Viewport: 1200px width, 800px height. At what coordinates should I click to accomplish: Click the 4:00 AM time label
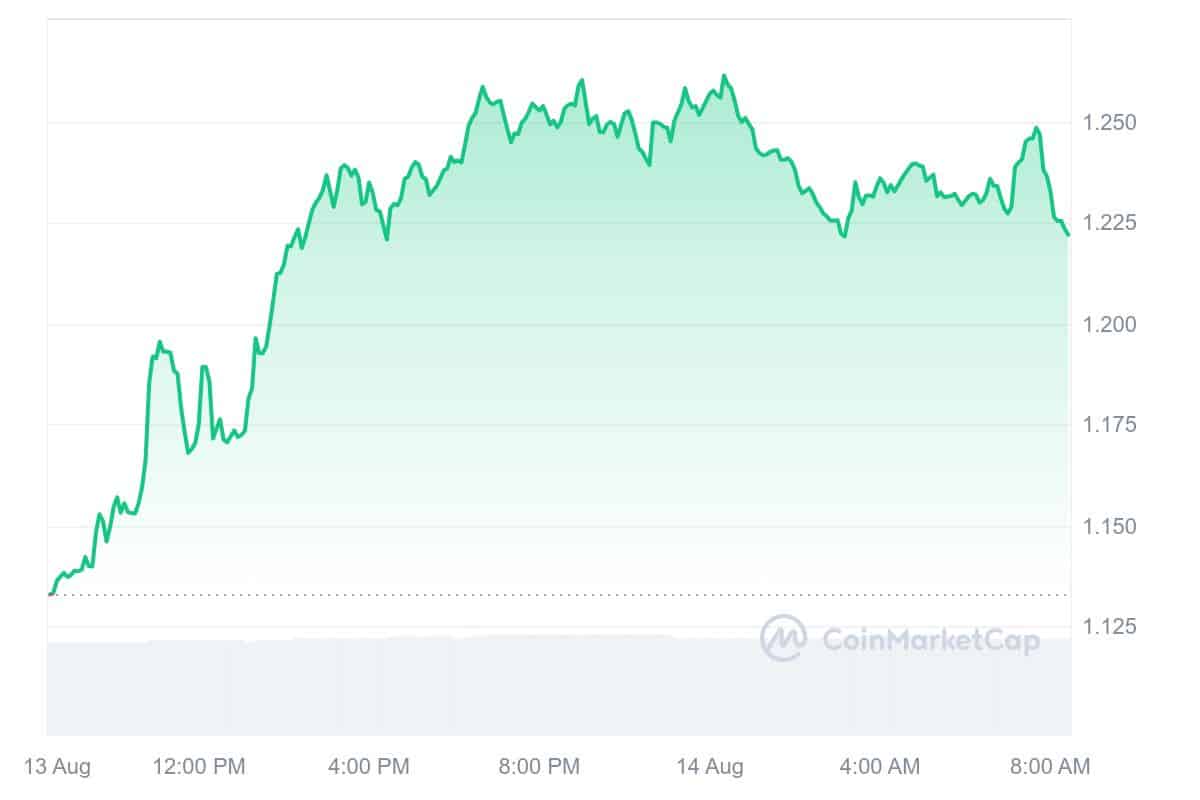click(x=879, y=767)
